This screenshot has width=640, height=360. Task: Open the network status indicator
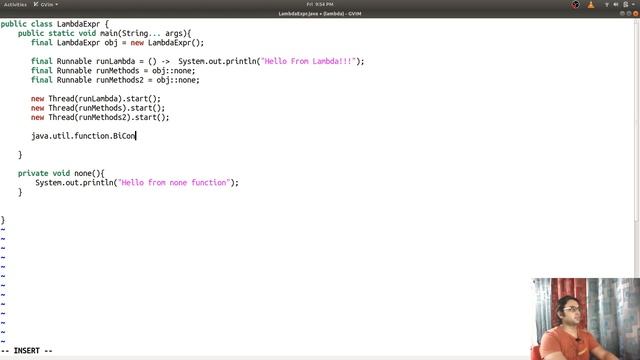click(x=607, y=4)
